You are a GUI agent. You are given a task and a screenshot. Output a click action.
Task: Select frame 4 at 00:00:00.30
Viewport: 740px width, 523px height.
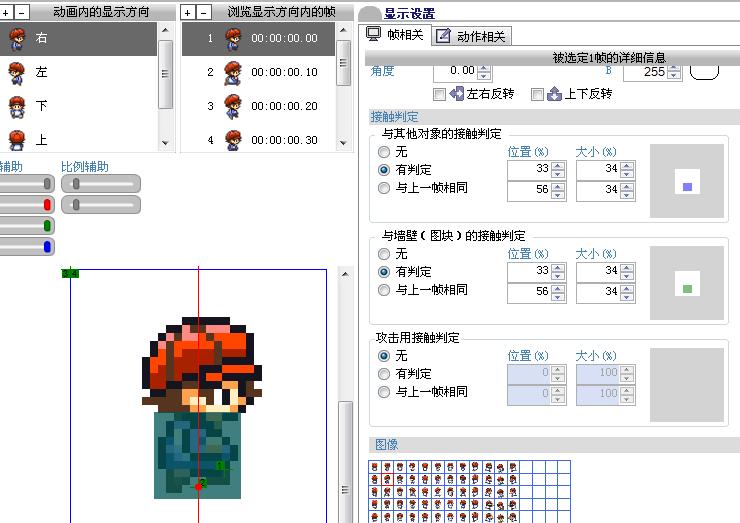[259, 140]
